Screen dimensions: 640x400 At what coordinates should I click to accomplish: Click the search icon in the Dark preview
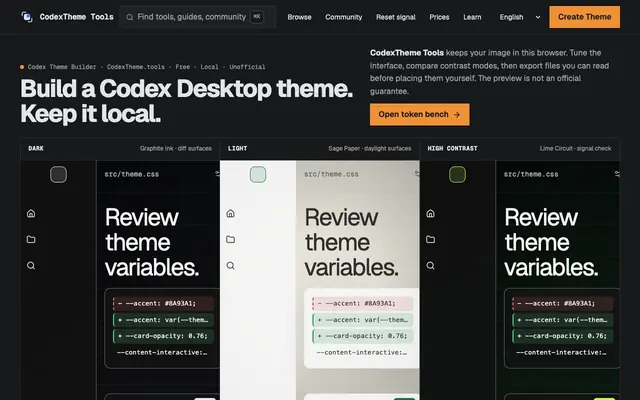[x=31, y=266]
